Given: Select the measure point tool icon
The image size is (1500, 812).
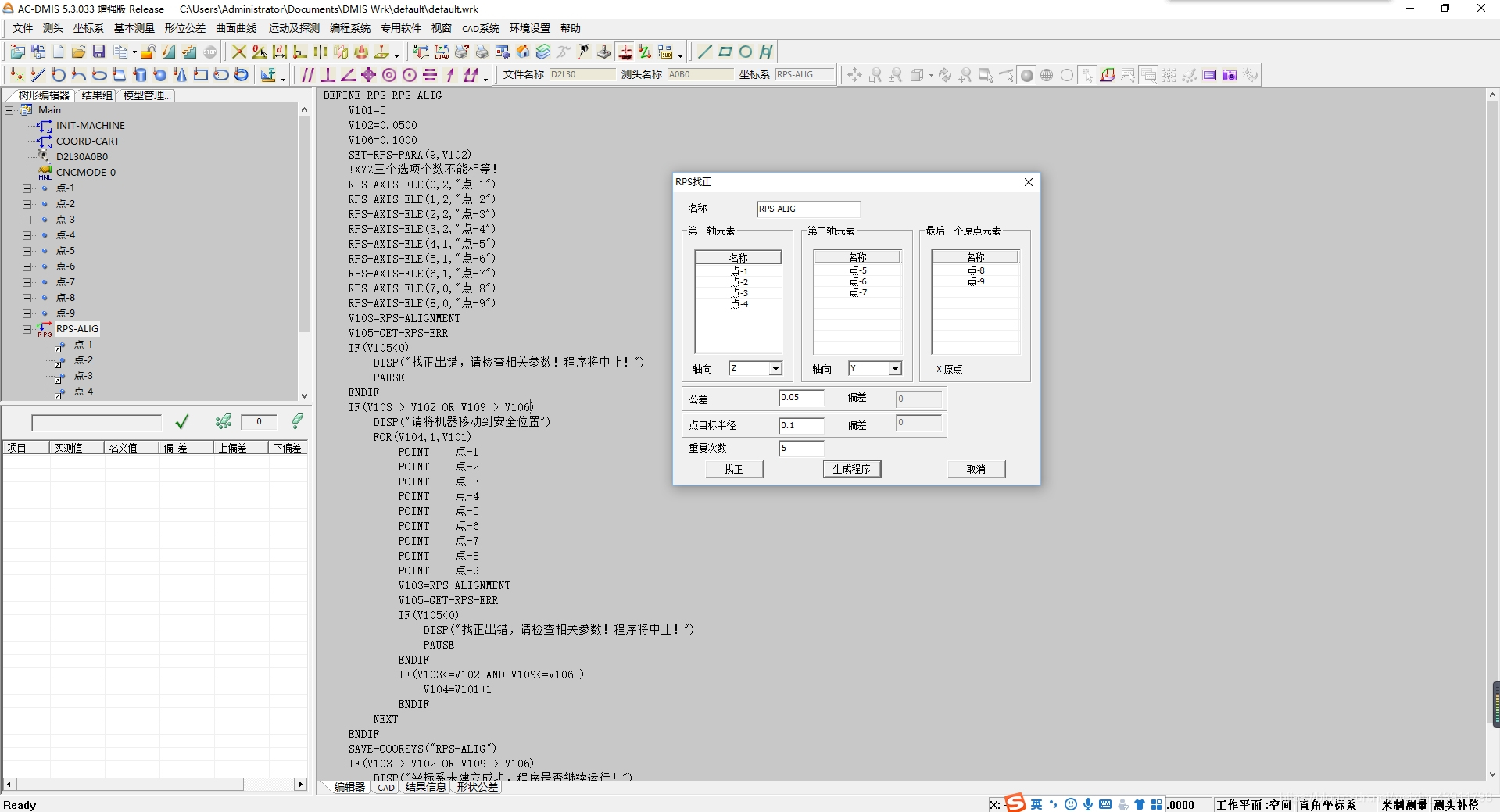Looking at the screenshot, I should 17,75.
